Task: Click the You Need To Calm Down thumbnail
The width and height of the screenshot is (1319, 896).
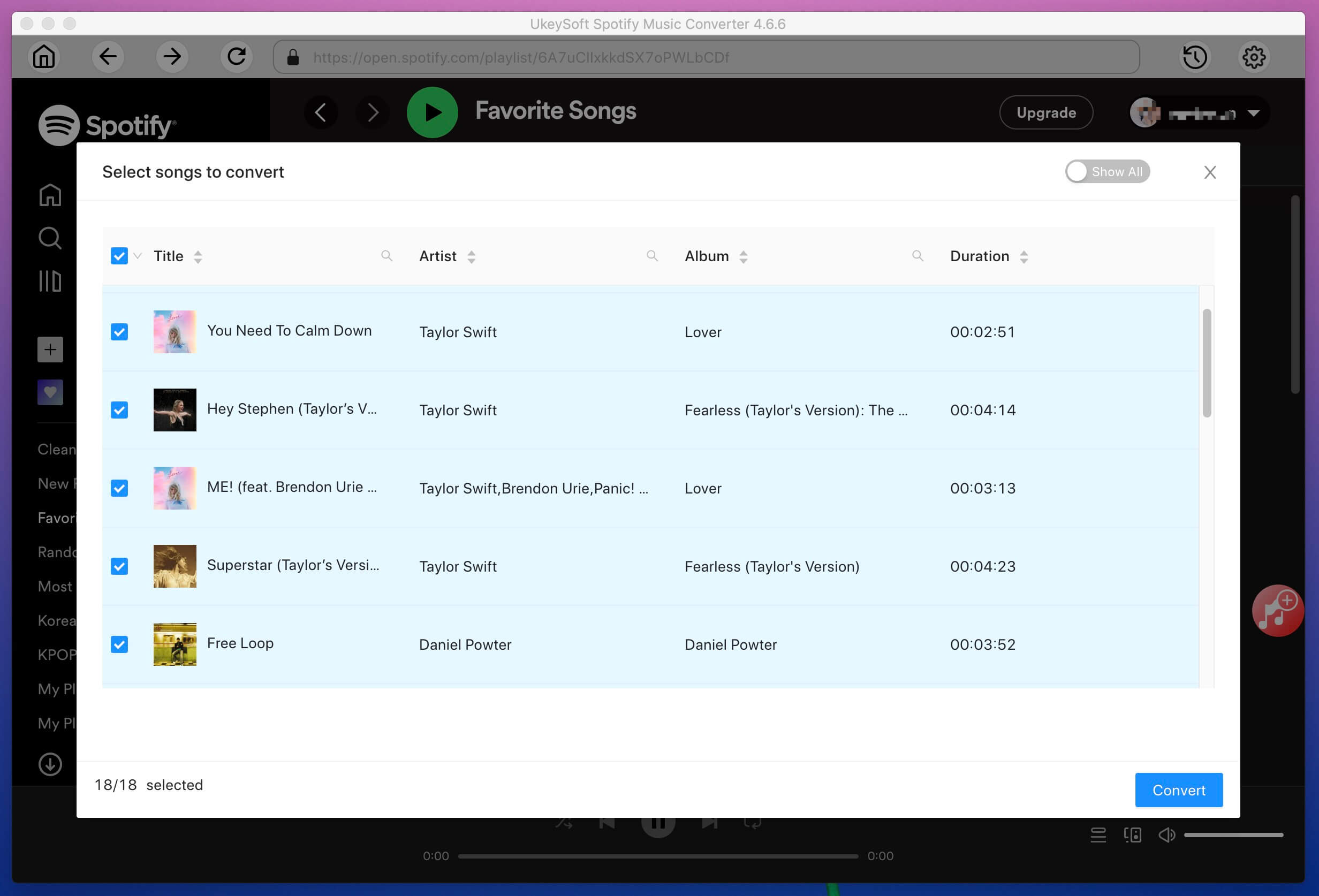Action: click(175, 331)
